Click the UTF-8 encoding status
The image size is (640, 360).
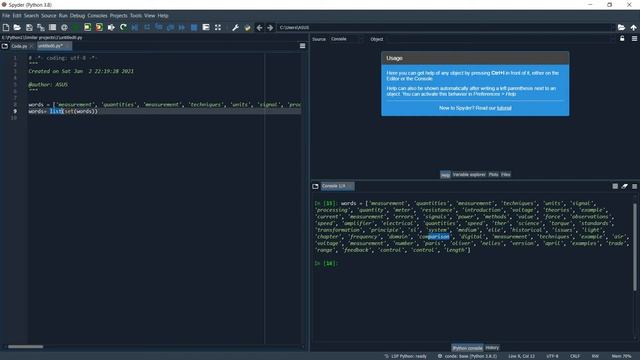coord(552,356)
